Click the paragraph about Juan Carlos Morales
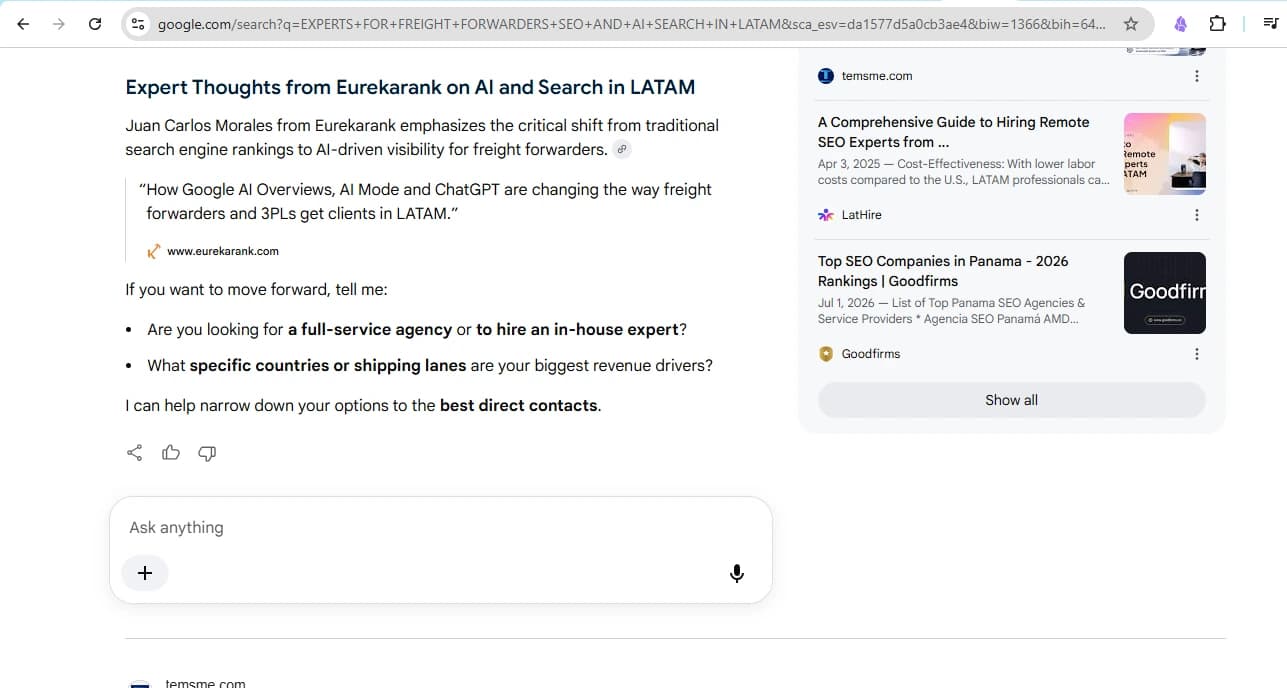Screen dimensions: 1287x688 (422, 137)
